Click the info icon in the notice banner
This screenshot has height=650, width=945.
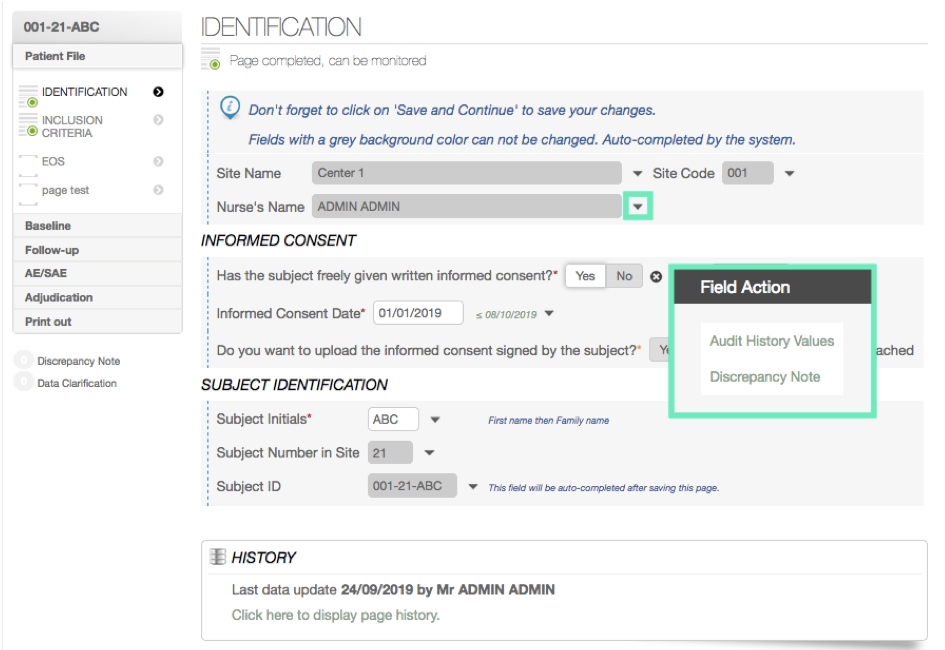[230, 108]
